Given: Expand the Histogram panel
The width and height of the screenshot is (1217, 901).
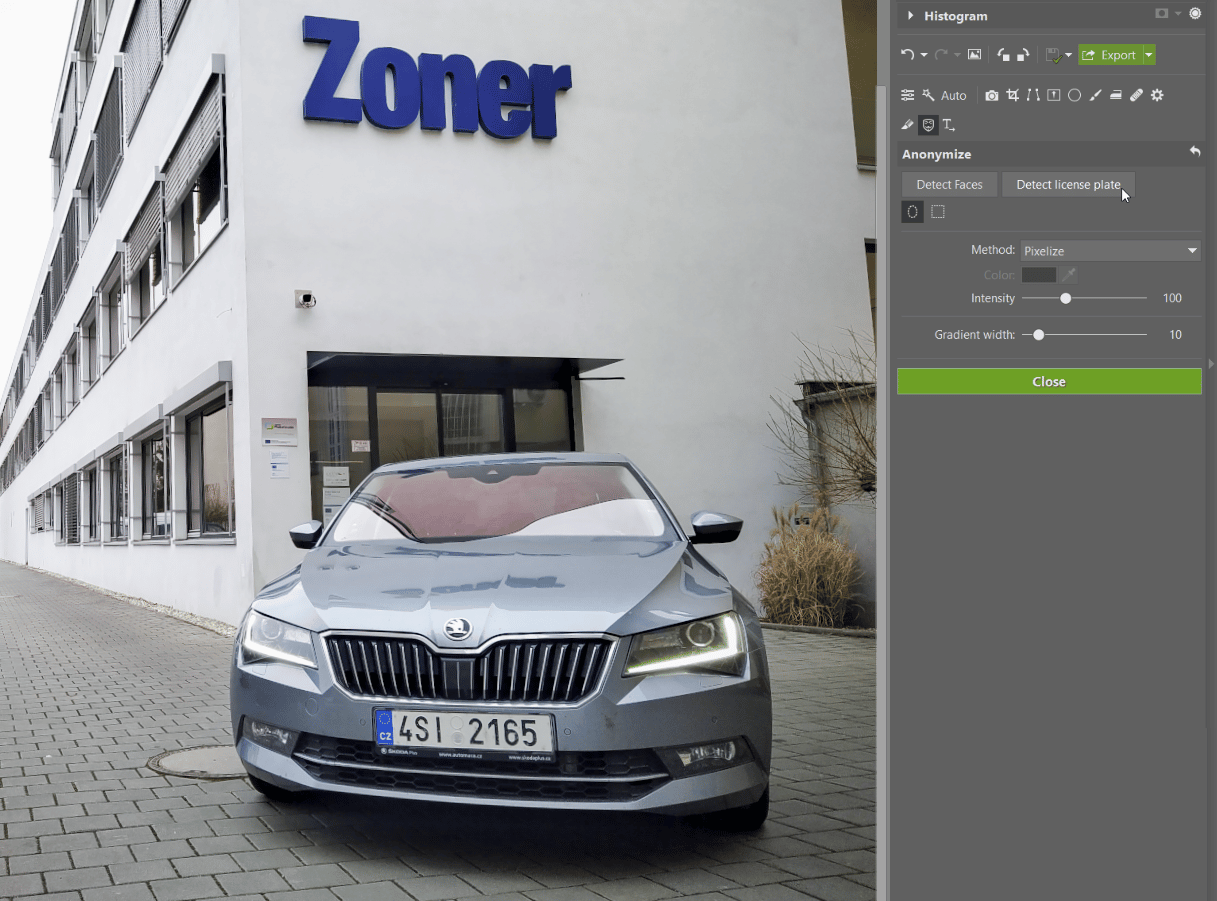Looking at the screenshot, I should click(x=910, y=16).
